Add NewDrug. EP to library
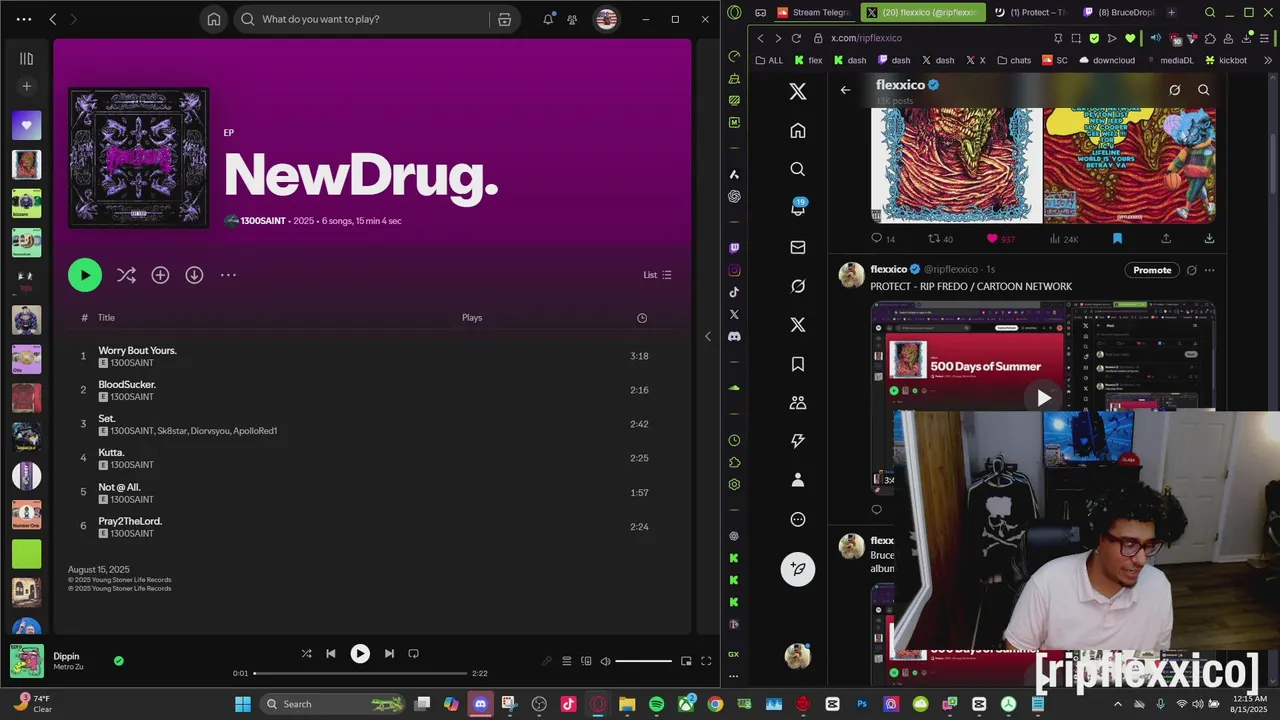Screen dimensions: 1280x720 [160, 275]
